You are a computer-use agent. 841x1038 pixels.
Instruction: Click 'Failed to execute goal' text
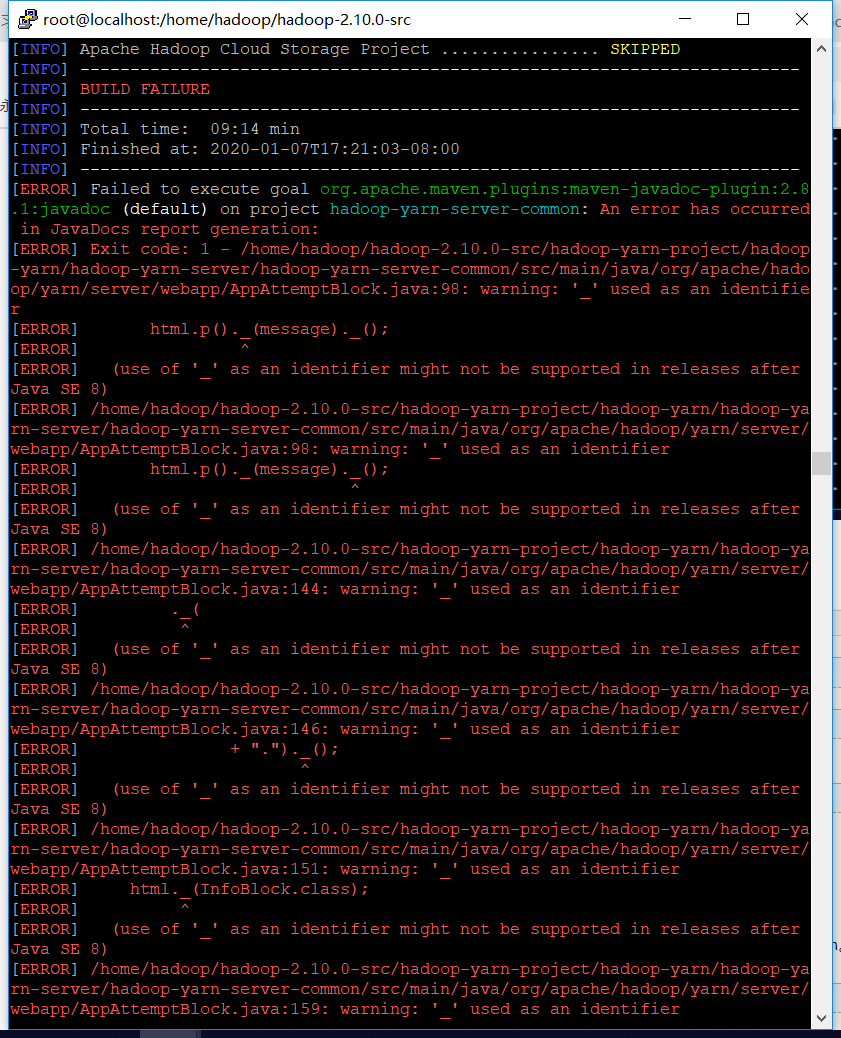coord(199,189)
